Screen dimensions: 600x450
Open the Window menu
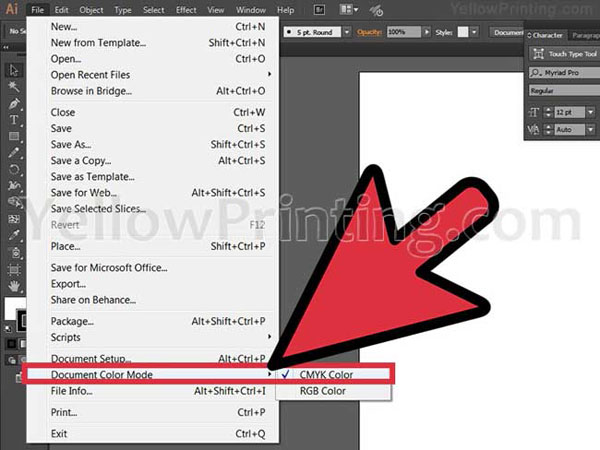[251, 10]
